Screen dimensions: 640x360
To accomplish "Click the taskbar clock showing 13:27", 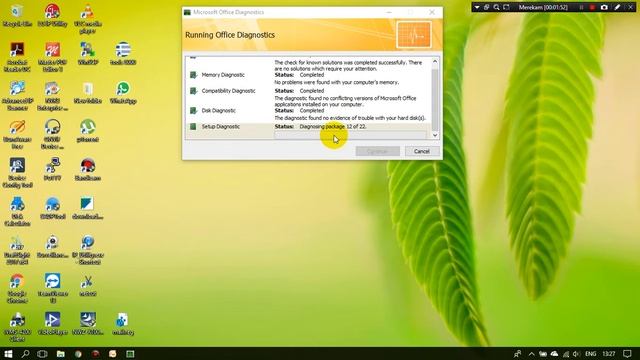I will 609,353.
